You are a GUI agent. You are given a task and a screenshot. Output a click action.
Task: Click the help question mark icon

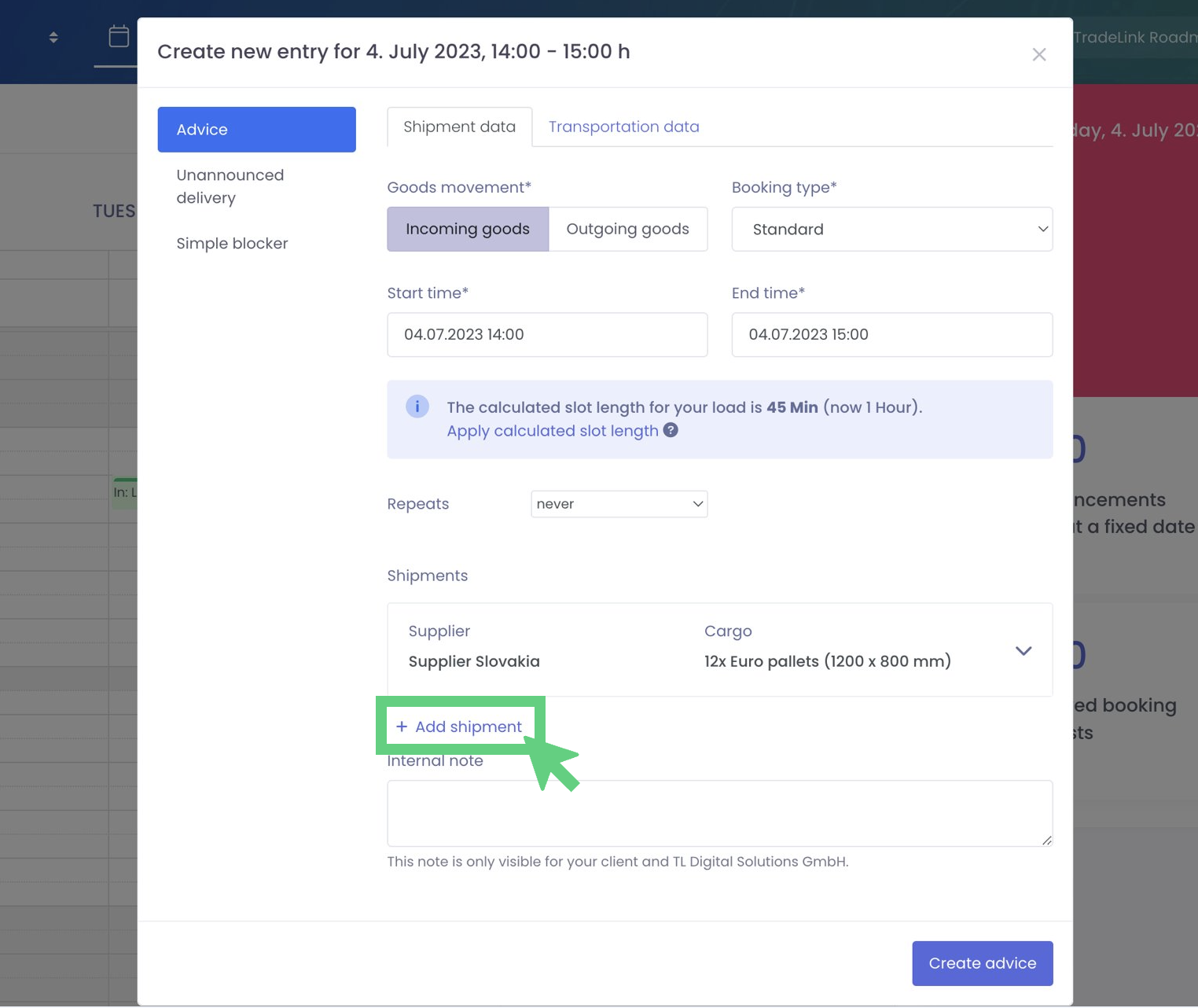pyautogui.click(x=671, y=430)
